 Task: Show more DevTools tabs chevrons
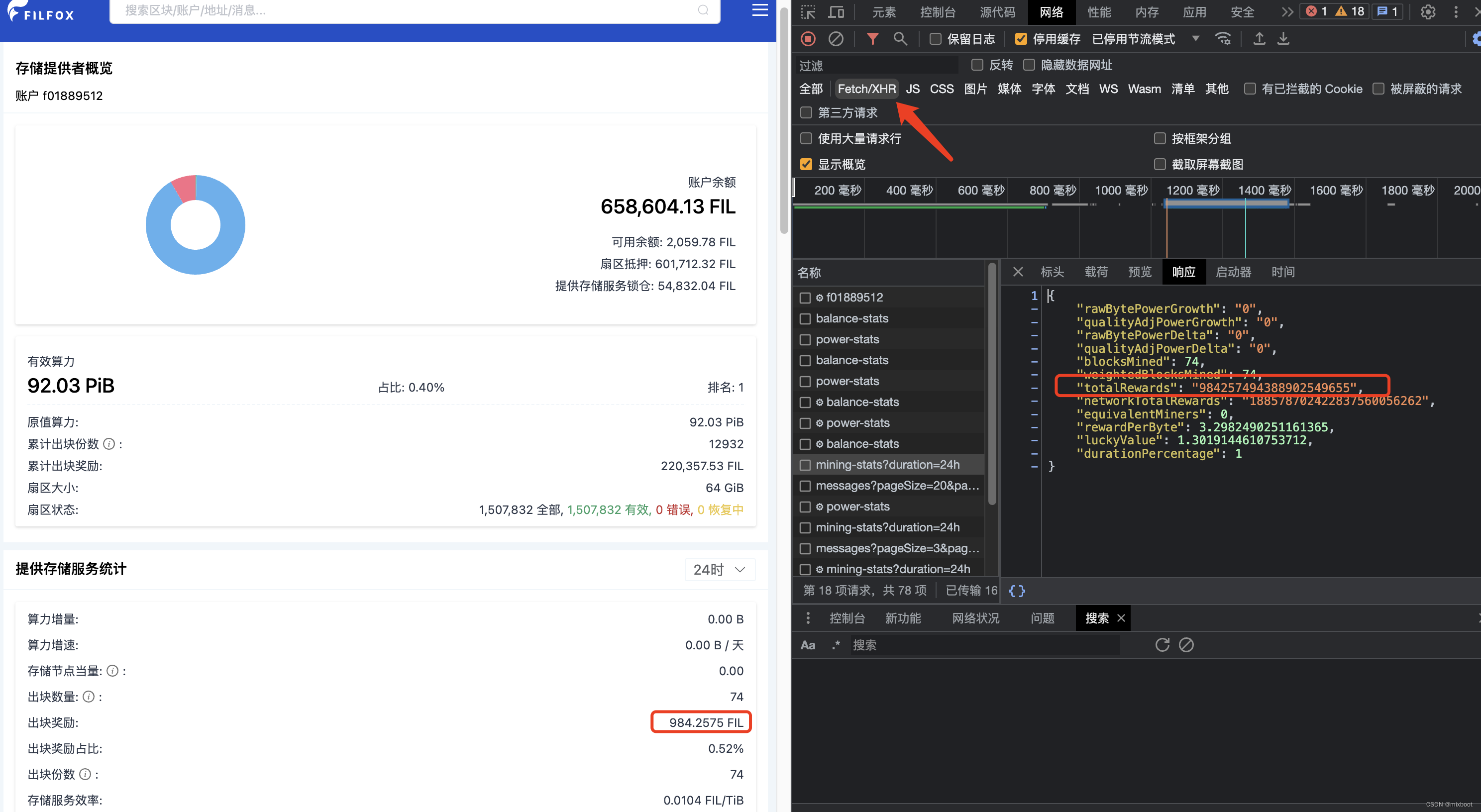(x=1287, y=12)
